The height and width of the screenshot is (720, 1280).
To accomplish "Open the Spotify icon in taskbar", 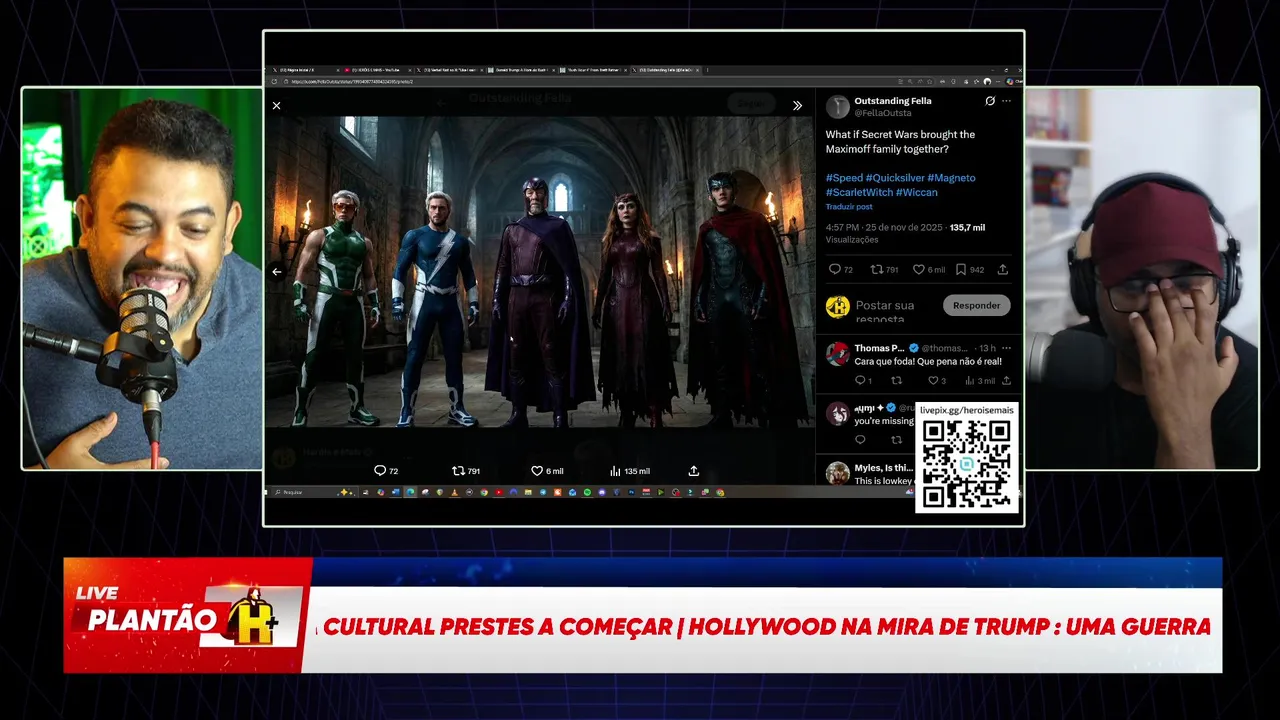I will 587,492.
